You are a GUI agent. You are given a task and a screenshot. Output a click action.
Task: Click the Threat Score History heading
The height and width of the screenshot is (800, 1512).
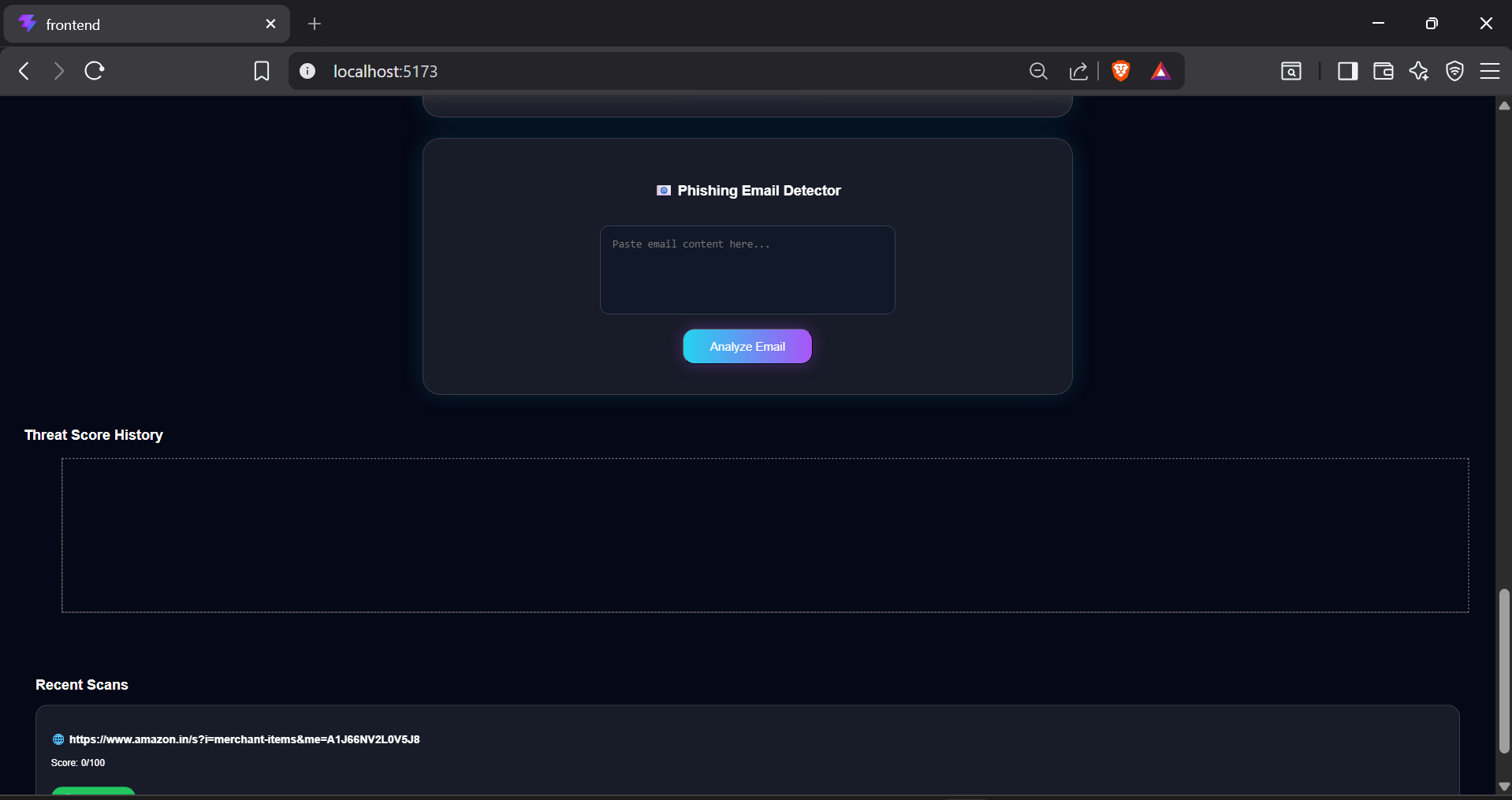[94, 435]
